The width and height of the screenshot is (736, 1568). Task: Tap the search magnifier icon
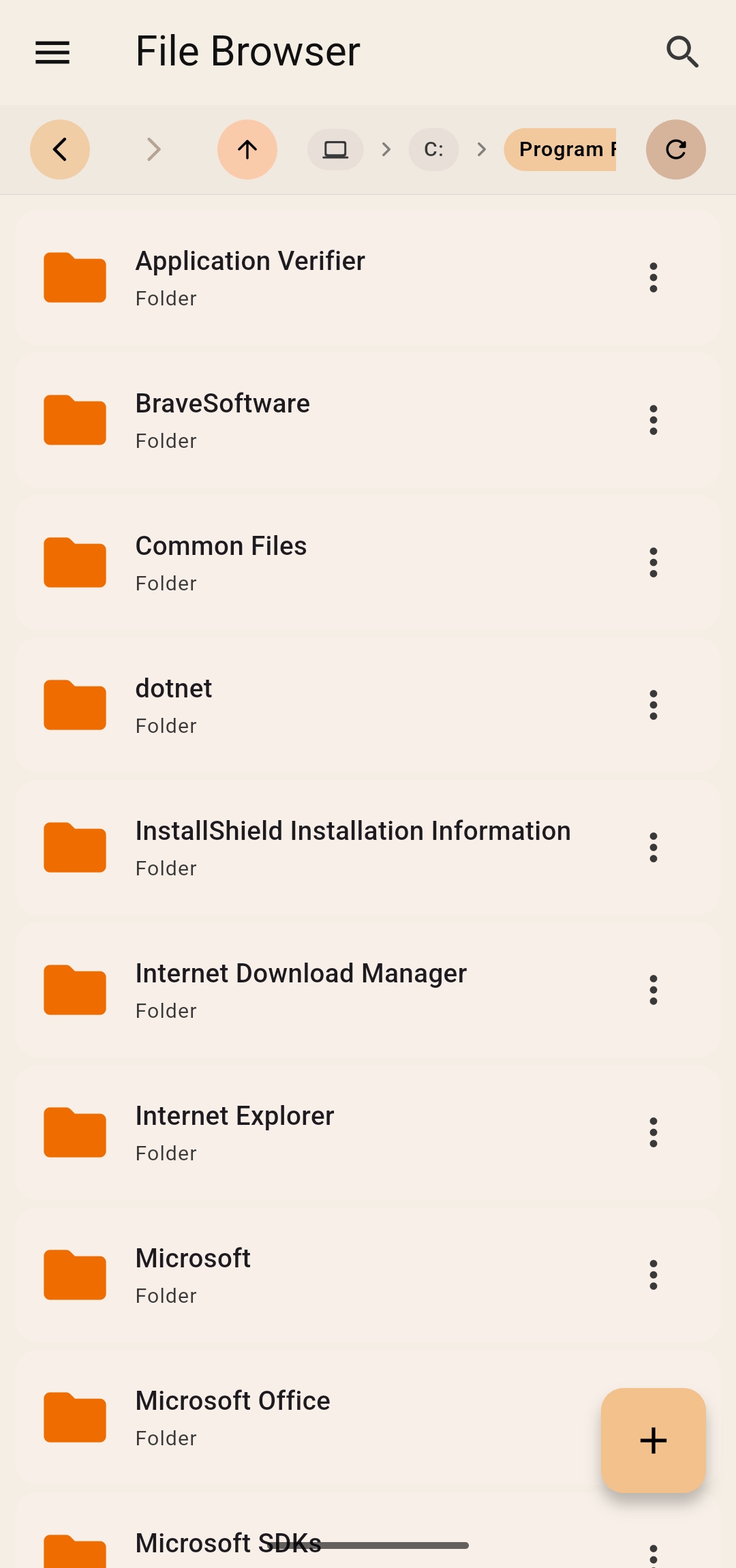pyautogui.click(x=682, y=52)
